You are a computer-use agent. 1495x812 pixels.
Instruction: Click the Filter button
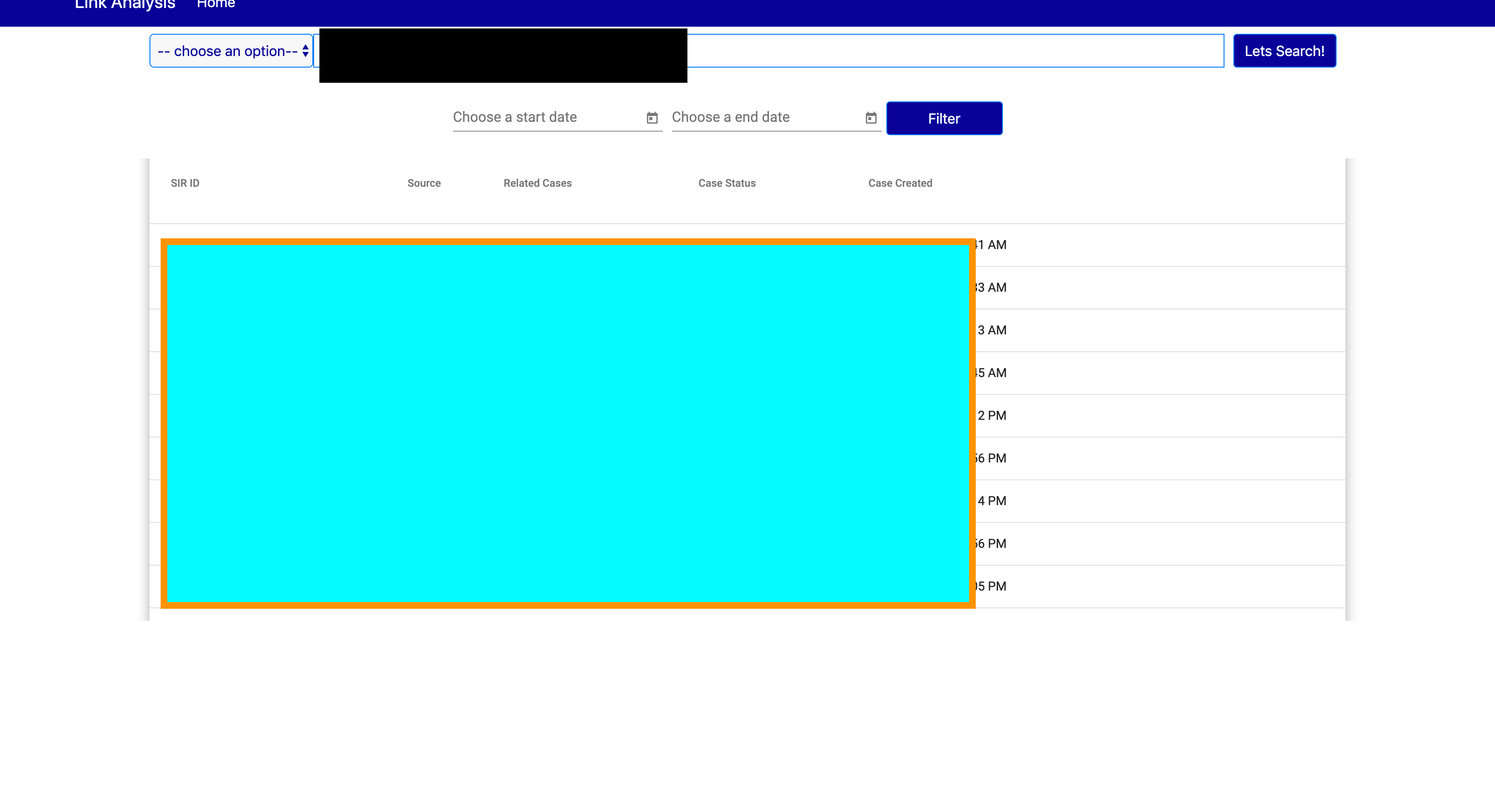click(x=944, y=118)
